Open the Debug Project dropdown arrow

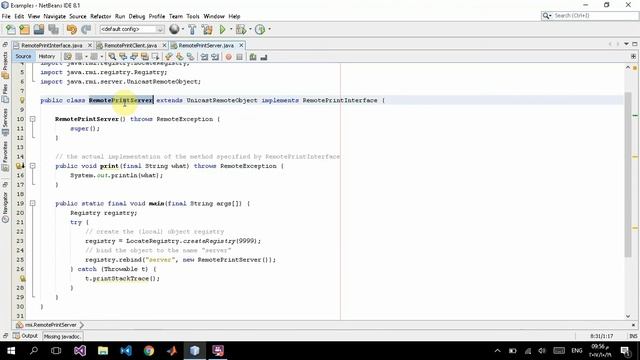(250, 29)
